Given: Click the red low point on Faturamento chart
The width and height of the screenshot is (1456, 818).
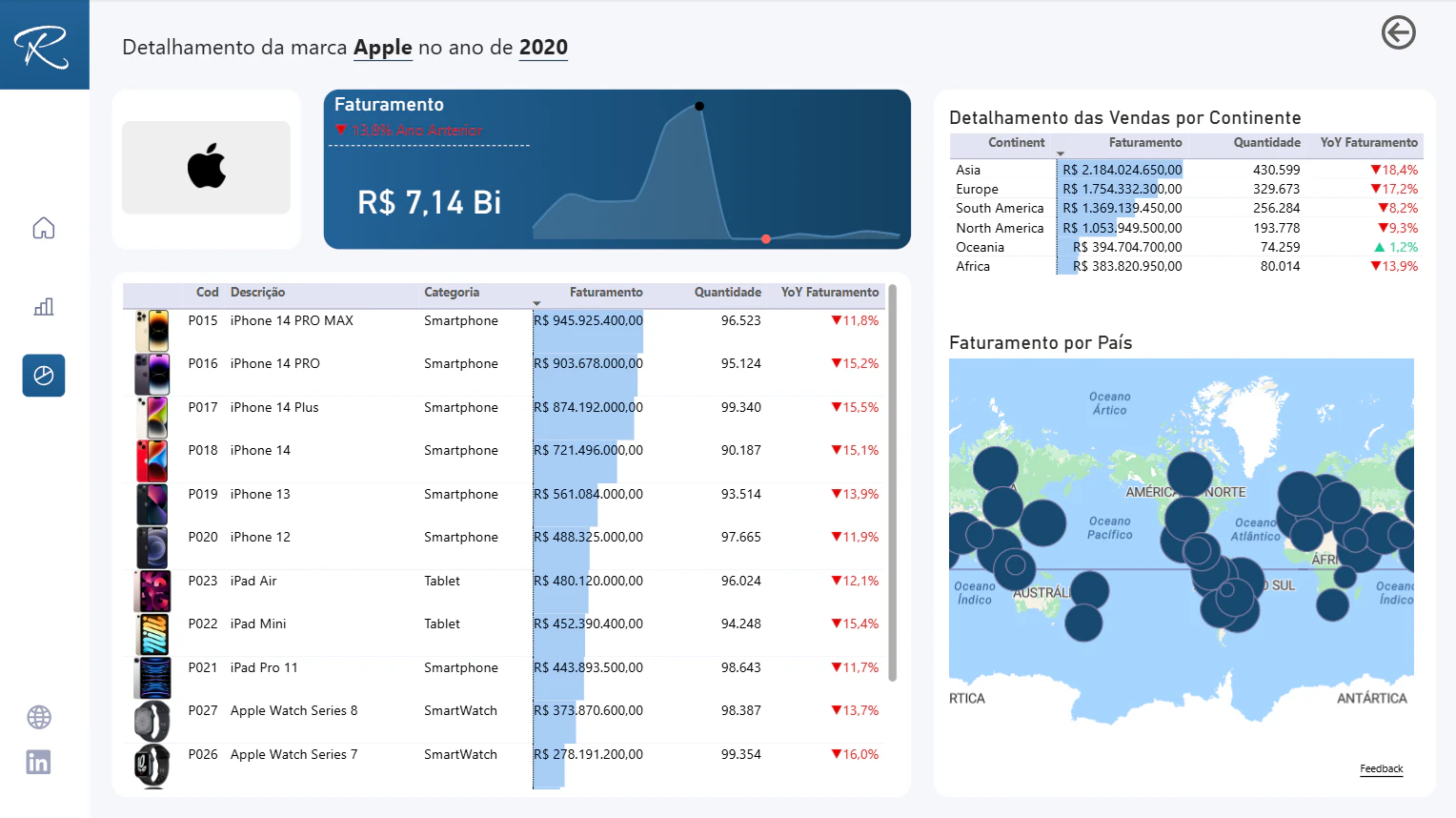Looking at the screenshot, I should point(766,239).
